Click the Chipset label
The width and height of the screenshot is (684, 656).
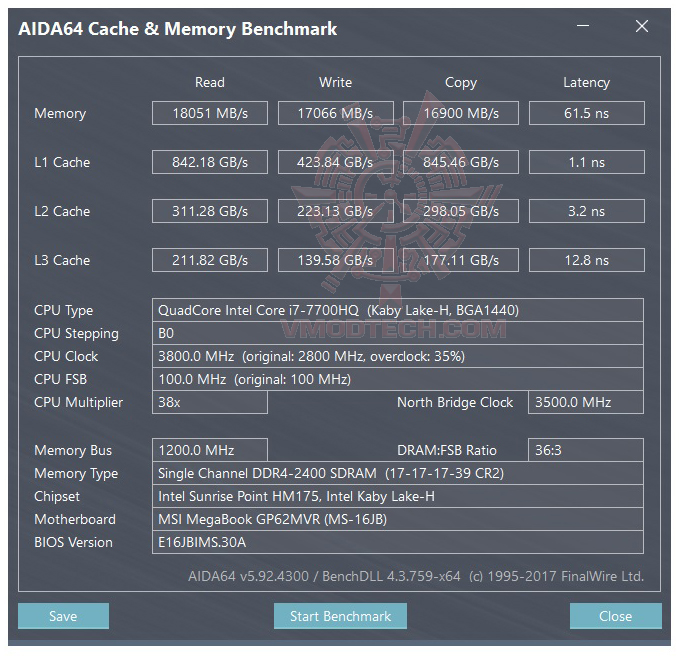click(x=57, y=497)
